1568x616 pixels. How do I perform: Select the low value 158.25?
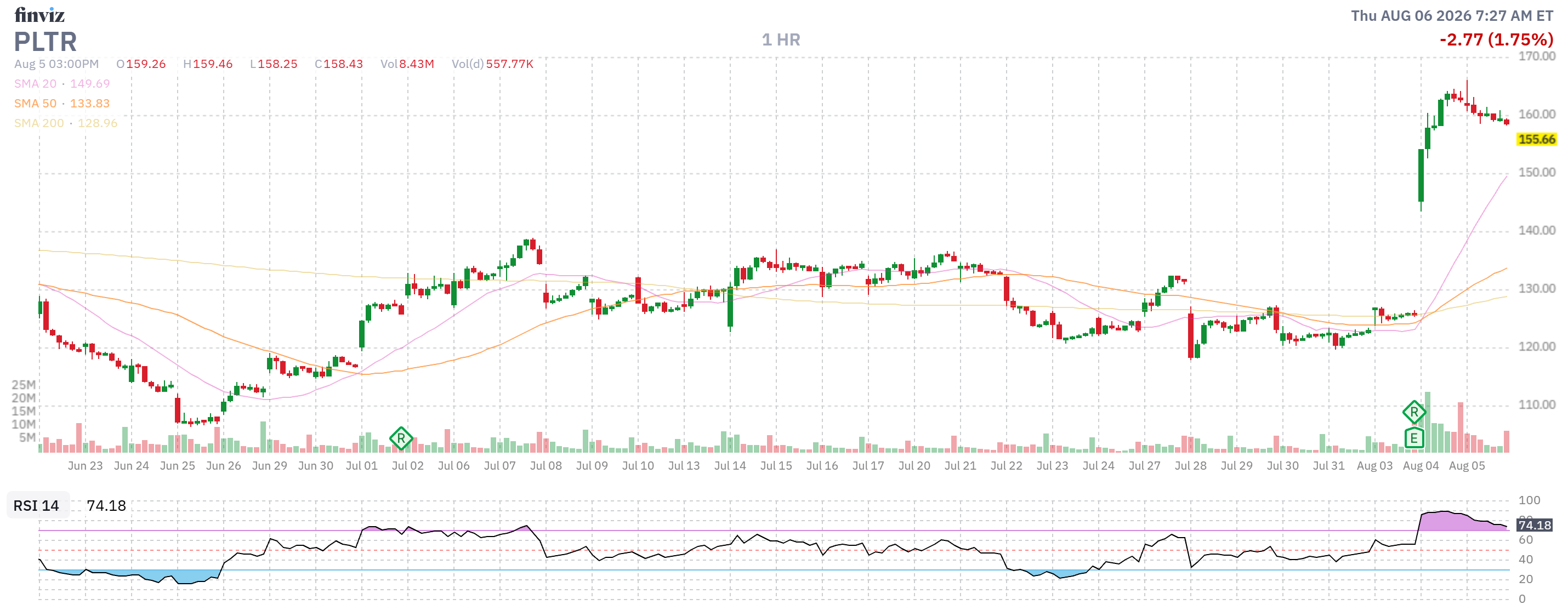277,64
